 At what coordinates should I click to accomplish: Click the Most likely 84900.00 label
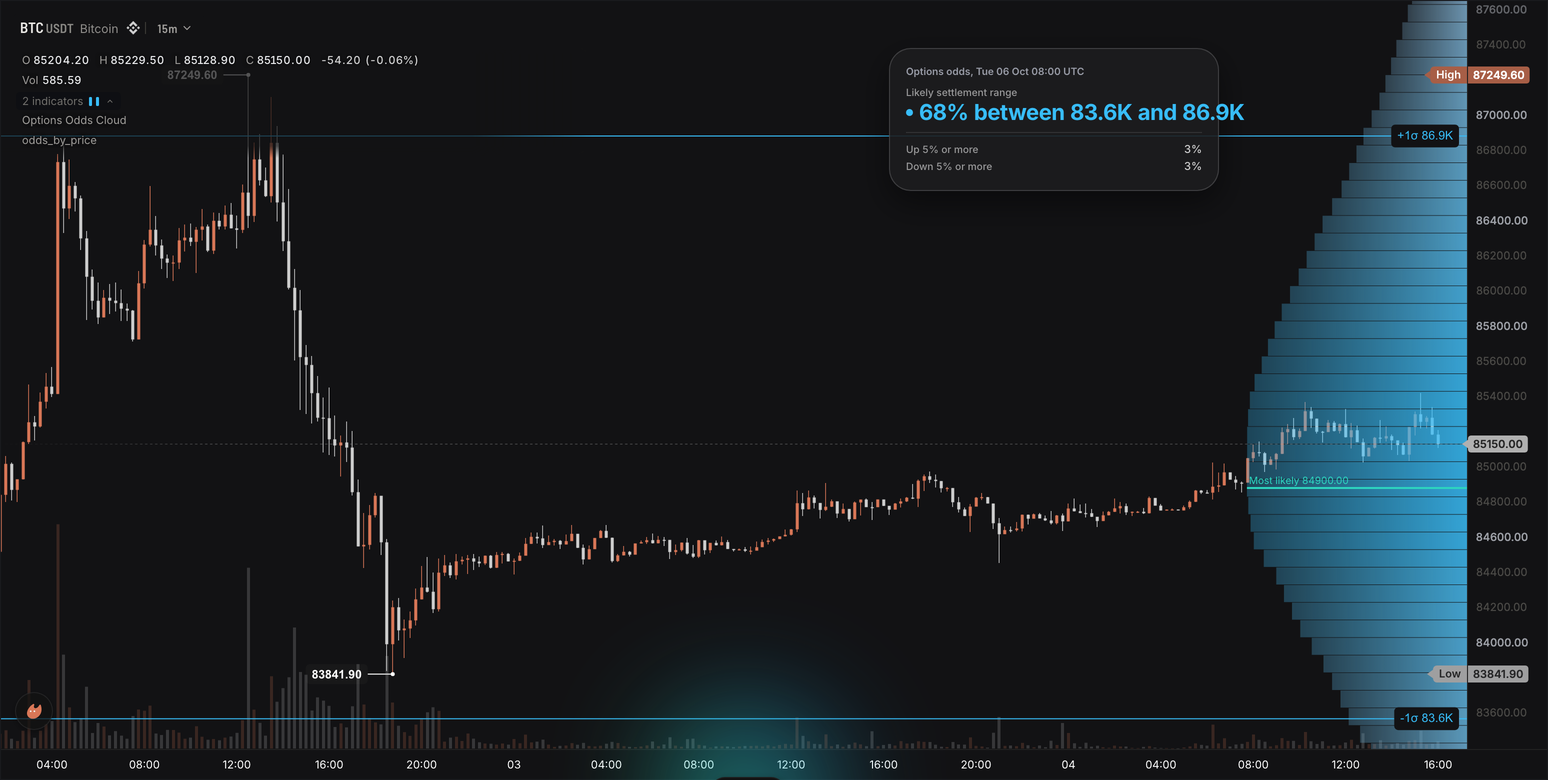[1298, 481]
